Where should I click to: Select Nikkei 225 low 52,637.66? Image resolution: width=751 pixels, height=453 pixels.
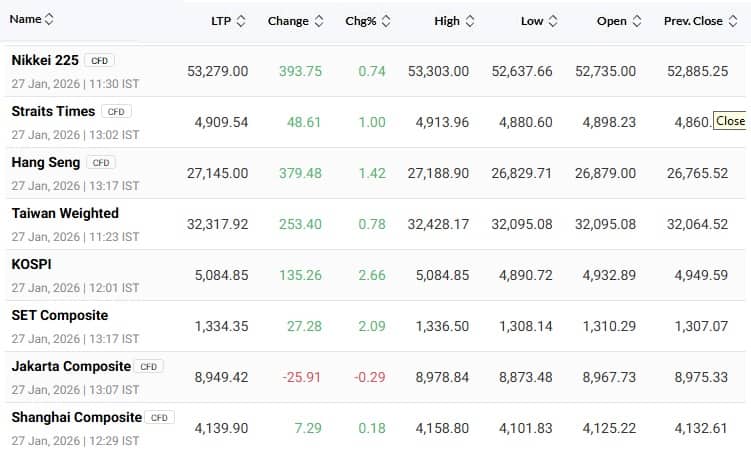click(522, 71)
